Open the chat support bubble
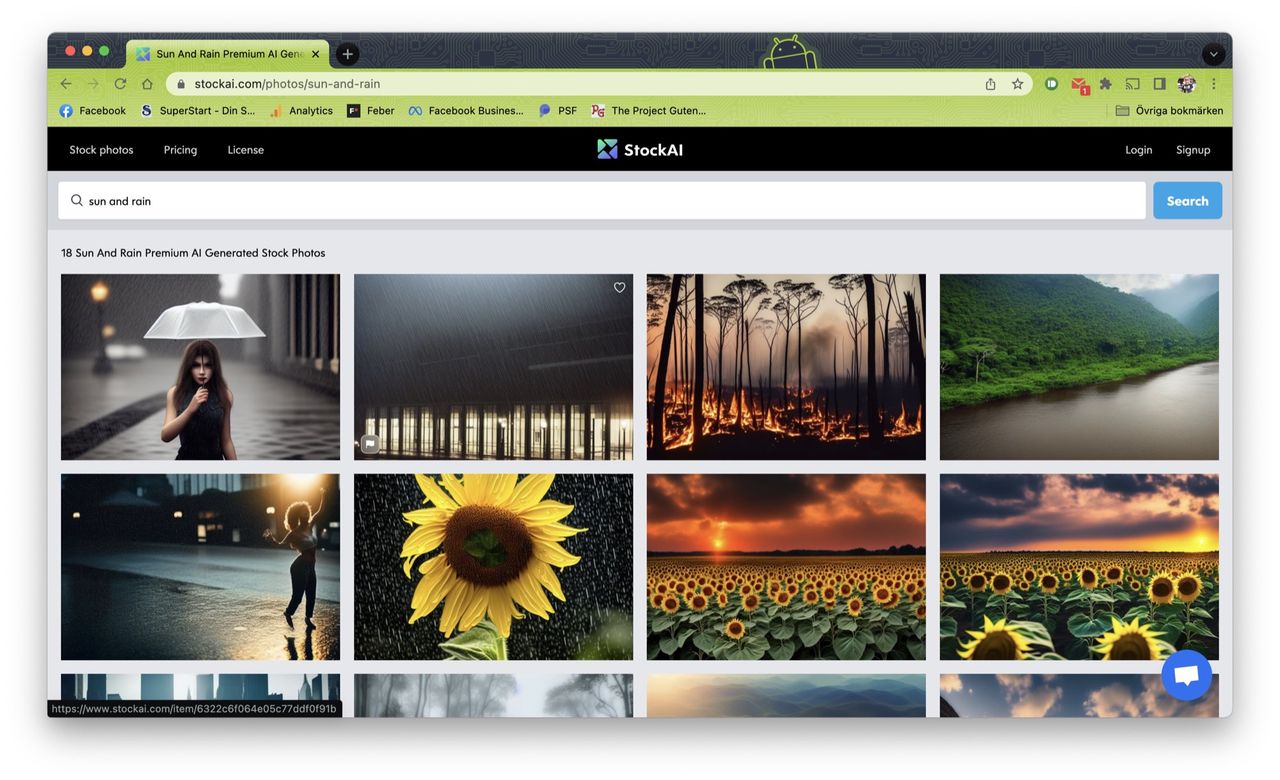The width and height of the screenshot is (1280, 780). pyautogui.click(x=1186, y=675)
